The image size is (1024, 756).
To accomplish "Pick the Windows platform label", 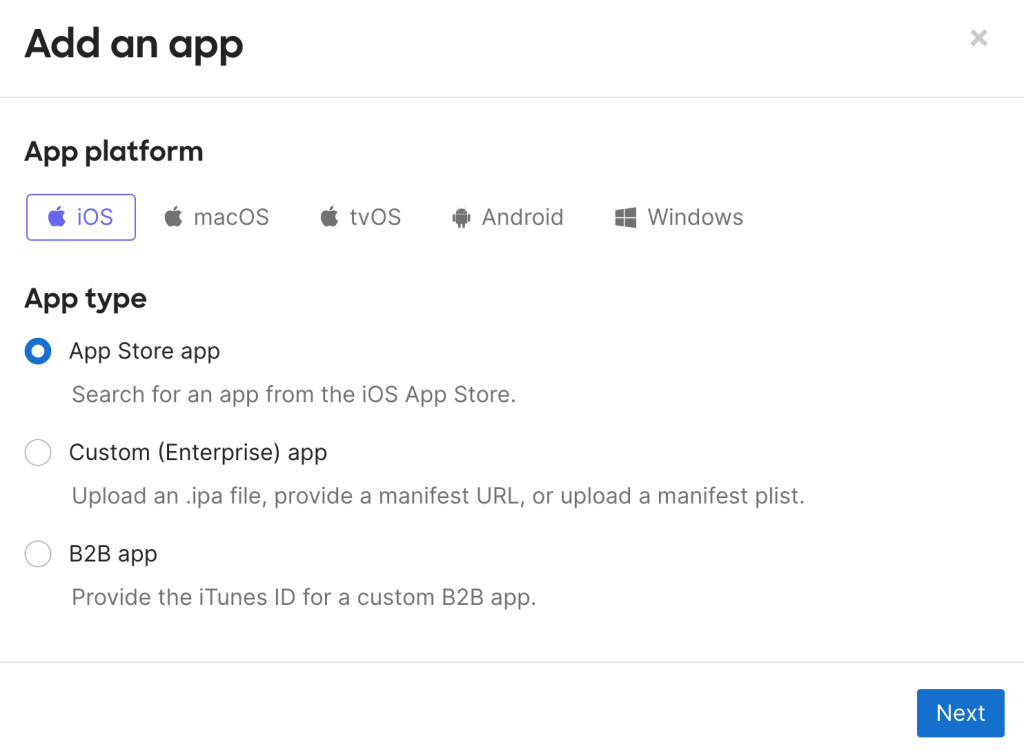I will pos(695,217).
